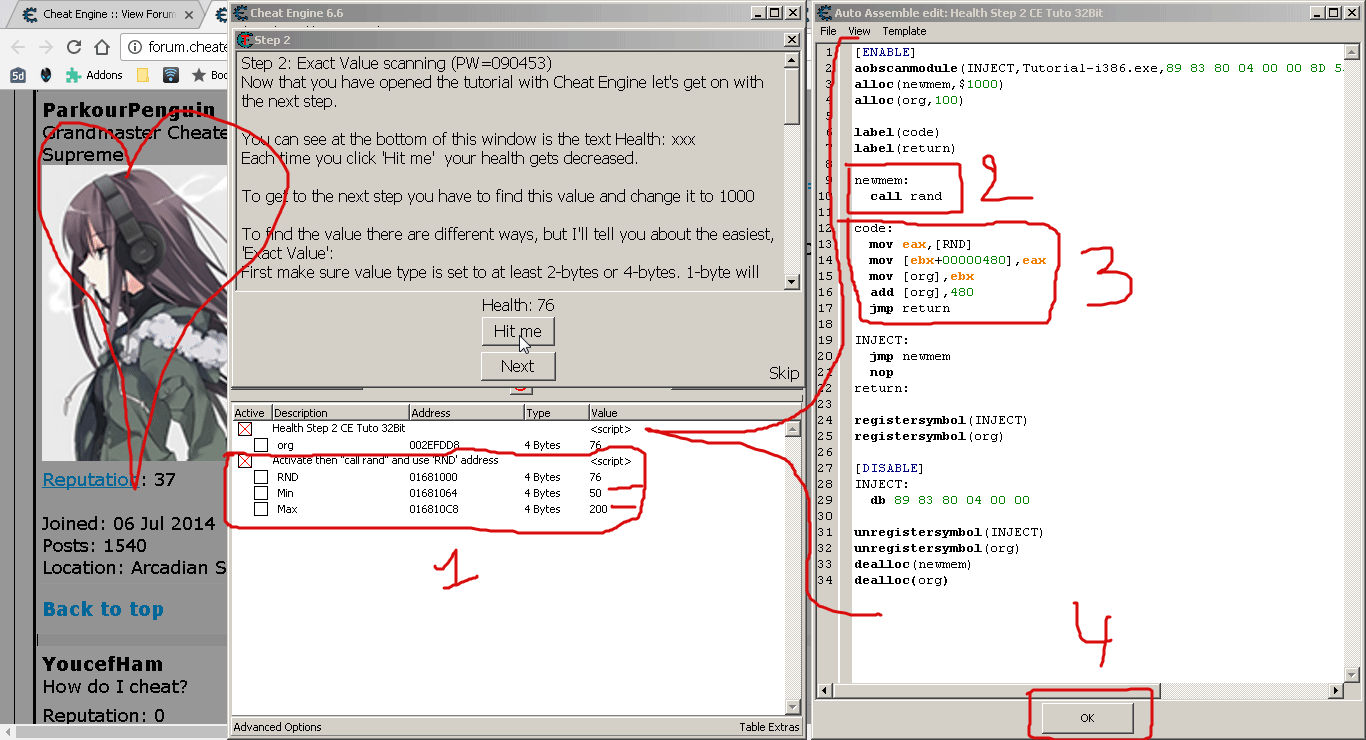1366x740 pixels.
Task: Click the browser reload icon
Action: (x=73, y=47)
